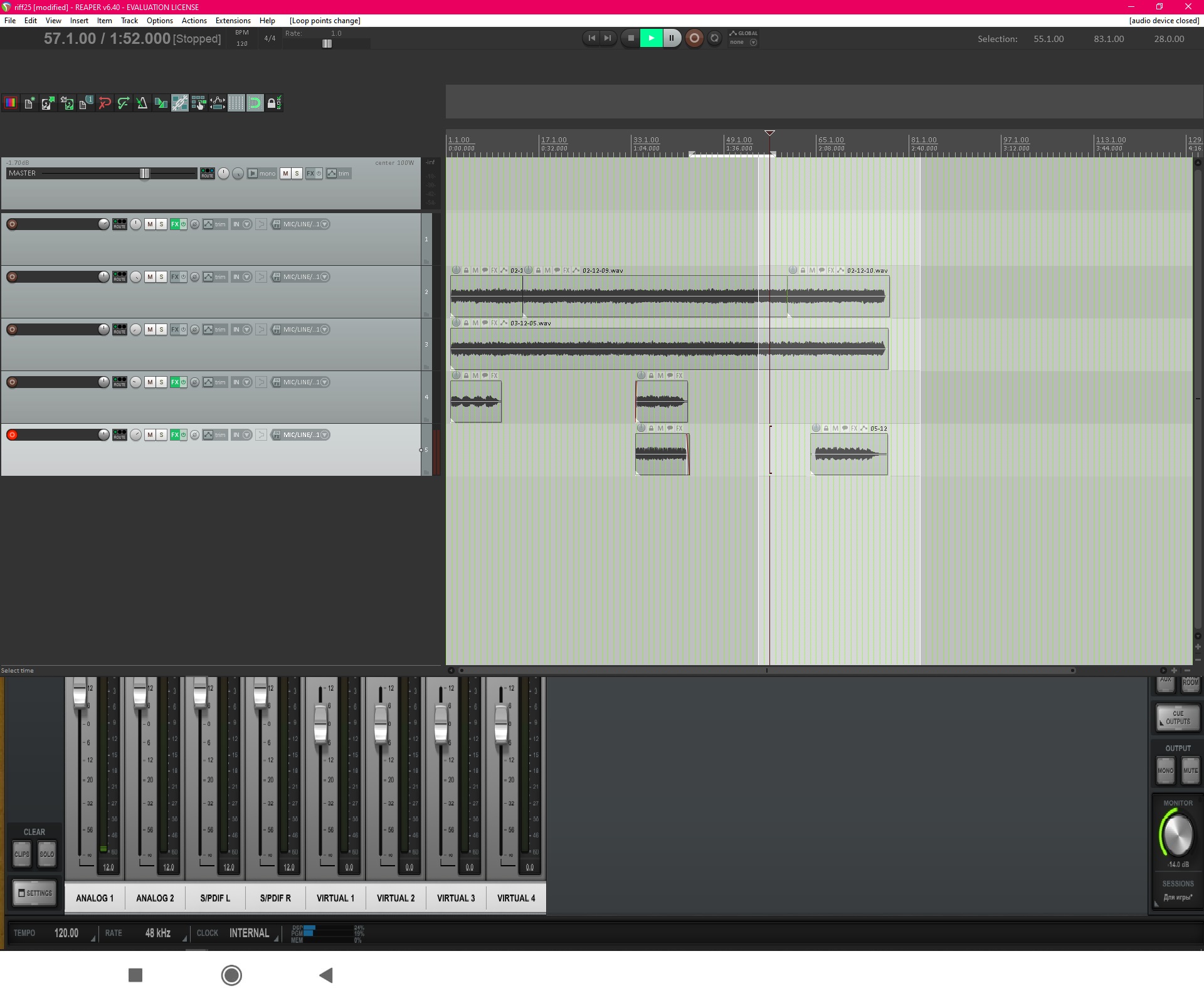Image resolution: width=1204 pixels, height=1003 pixels.
Task: Click the playback rate slider handle
Action: [x=327, y=44]
